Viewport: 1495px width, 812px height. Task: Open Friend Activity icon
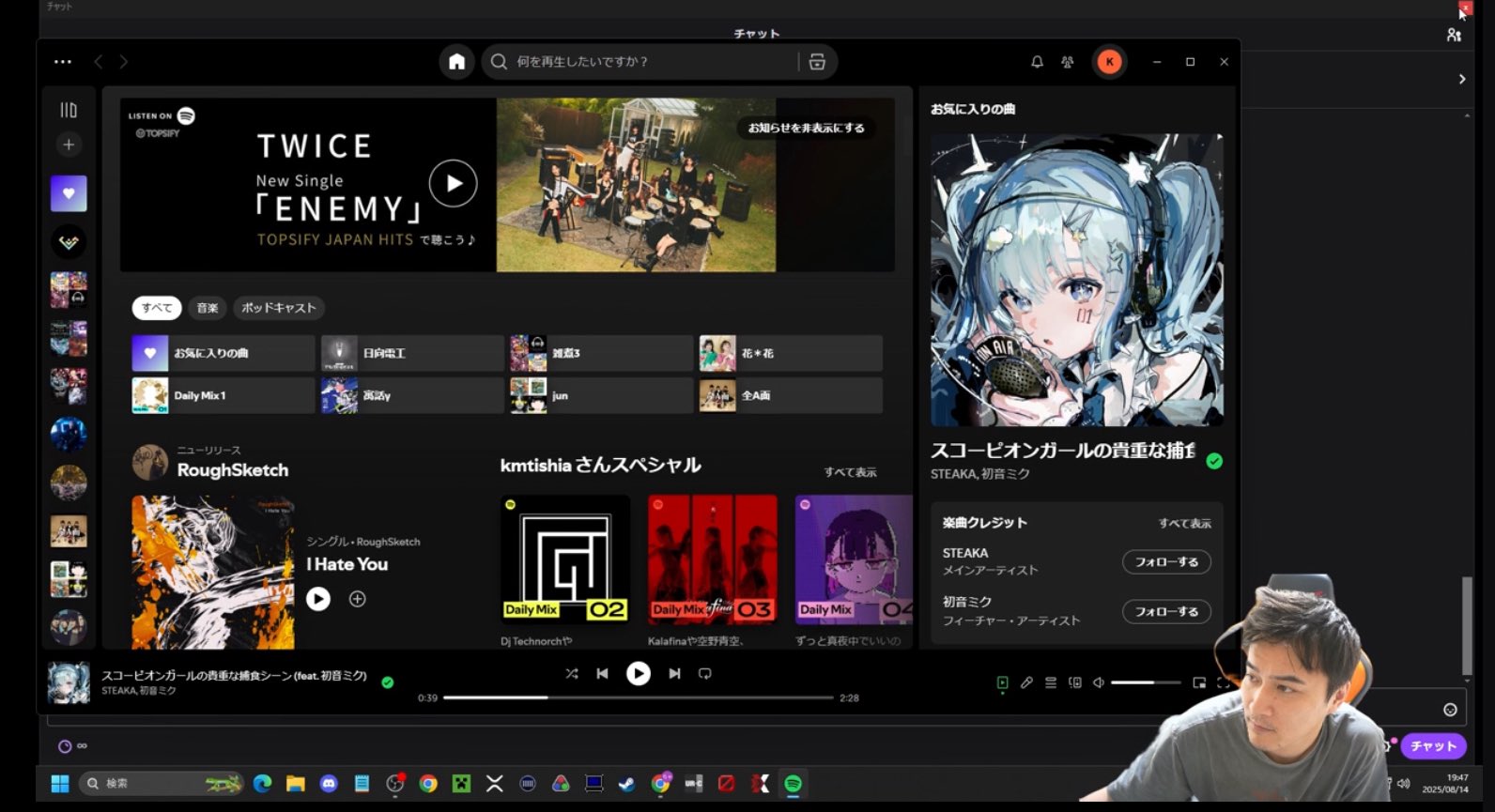1068,62
